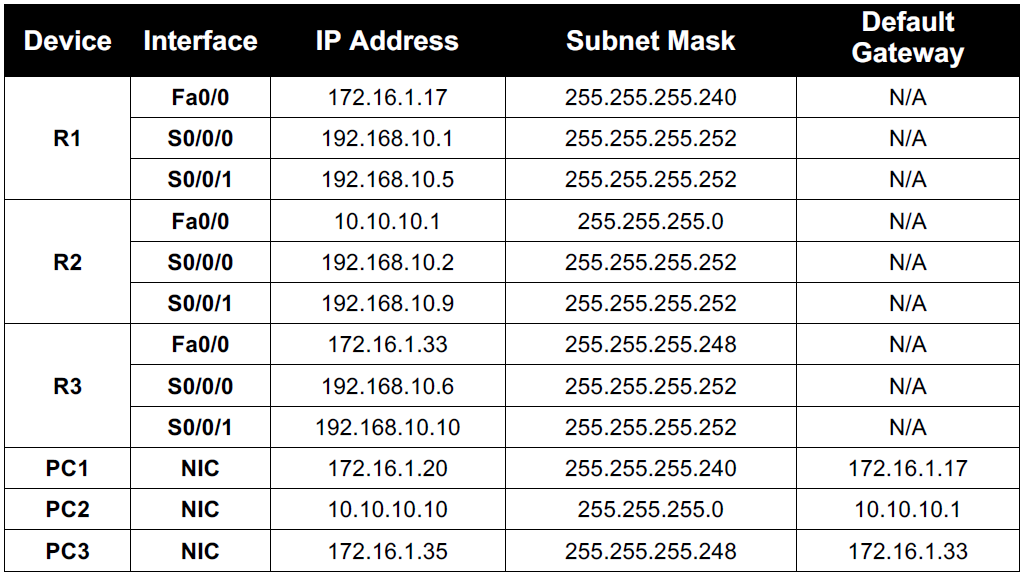Select subnet mask 255.255.255.248 for R3
The image size is (1022, 574).
(x=650, y=345)
